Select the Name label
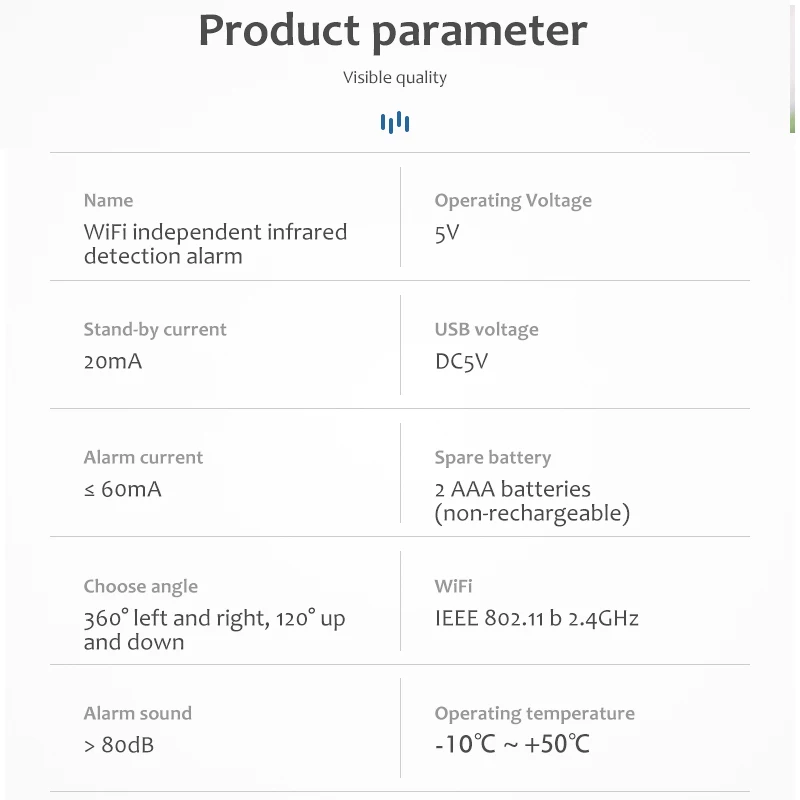Screen dimensions: 800x800 (108, 201)
